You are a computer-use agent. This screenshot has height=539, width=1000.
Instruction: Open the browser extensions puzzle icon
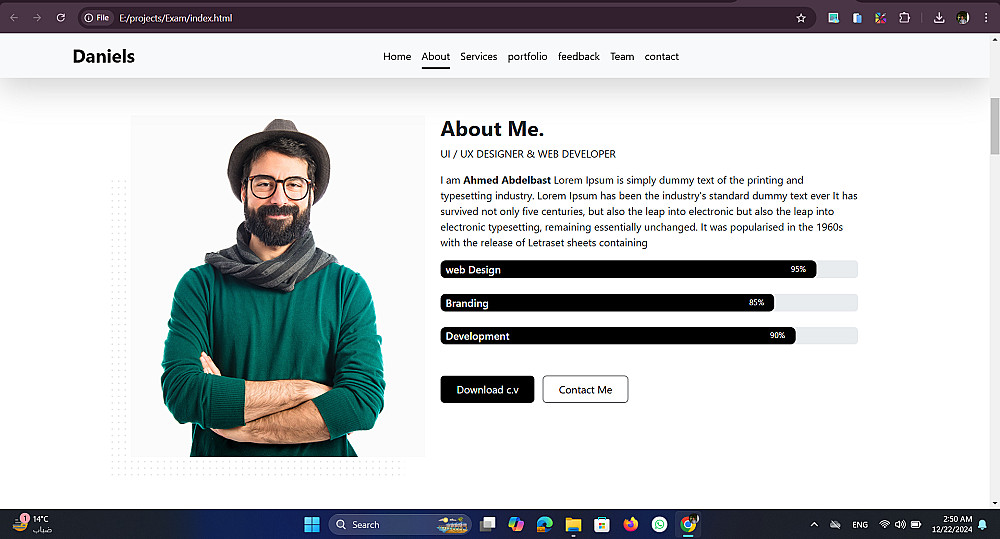click(x=904, y=18)
